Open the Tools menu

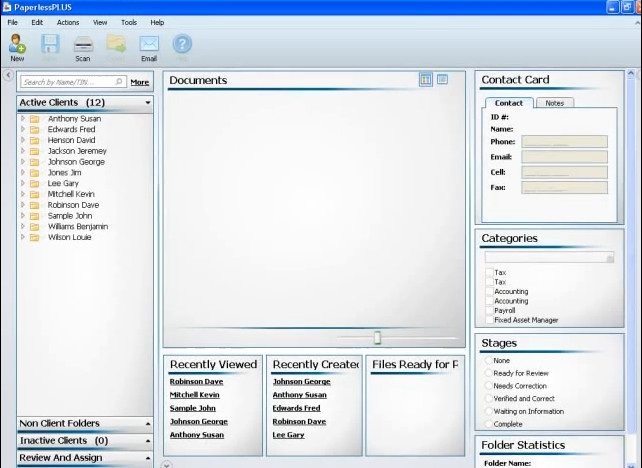[x=129, y=23]
